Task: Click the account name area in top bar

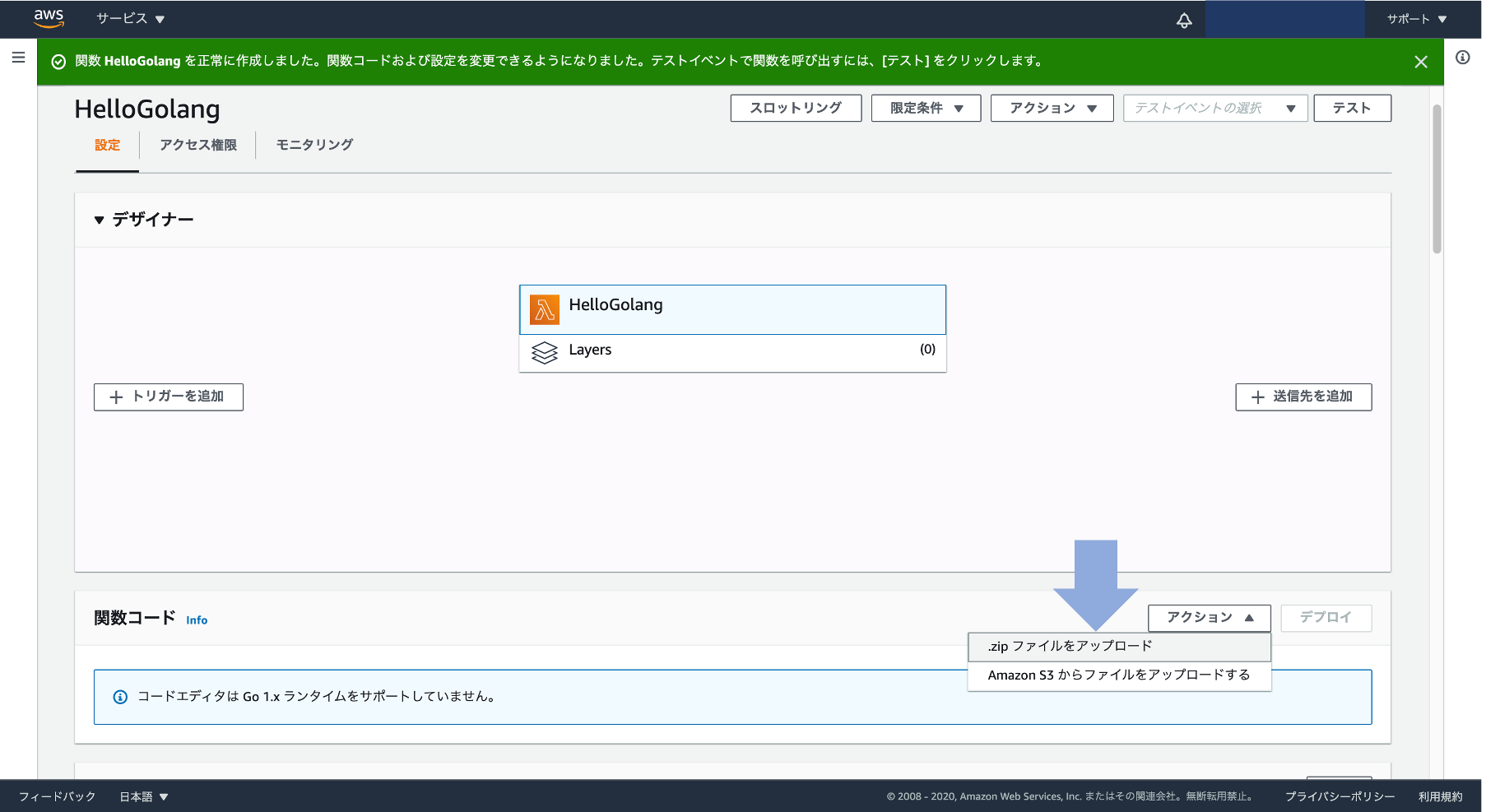Action: (1284, 19)
